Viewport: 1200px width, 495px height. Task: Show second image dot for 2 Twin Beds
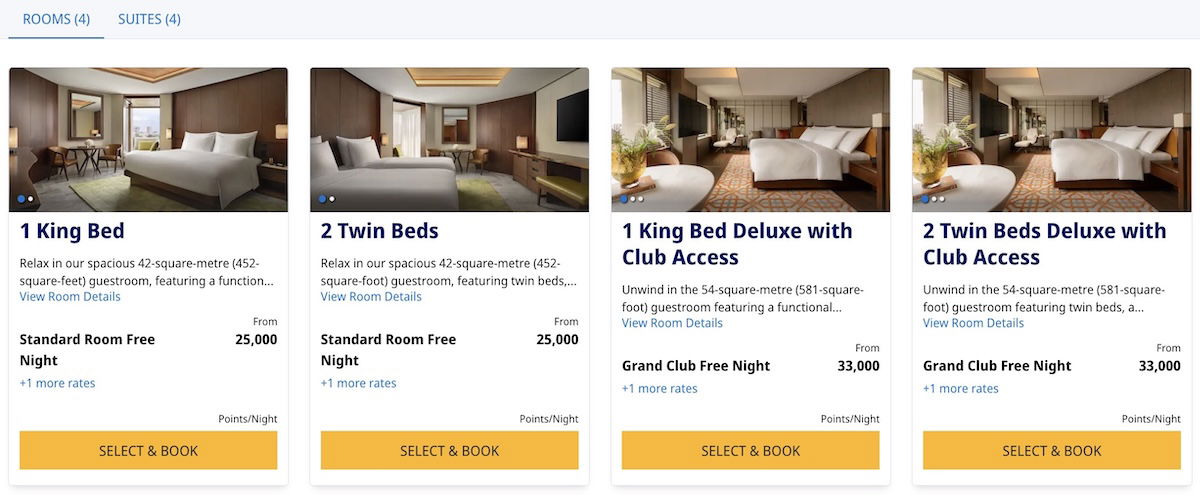click(332, 199)
